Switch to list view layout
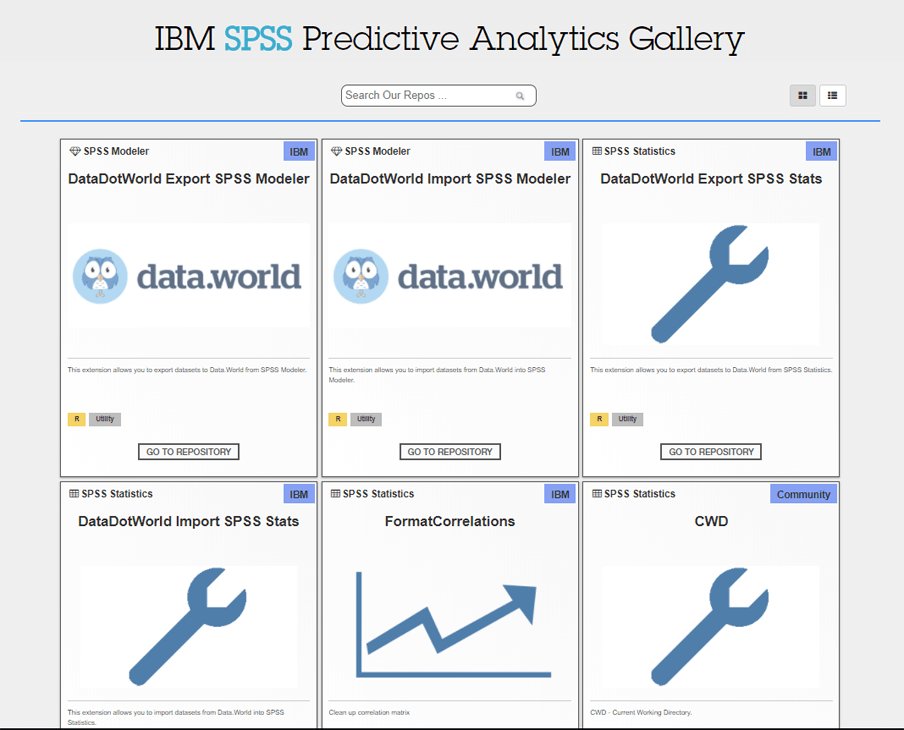Screen dimensions: 904x730 tap(833, 96)
